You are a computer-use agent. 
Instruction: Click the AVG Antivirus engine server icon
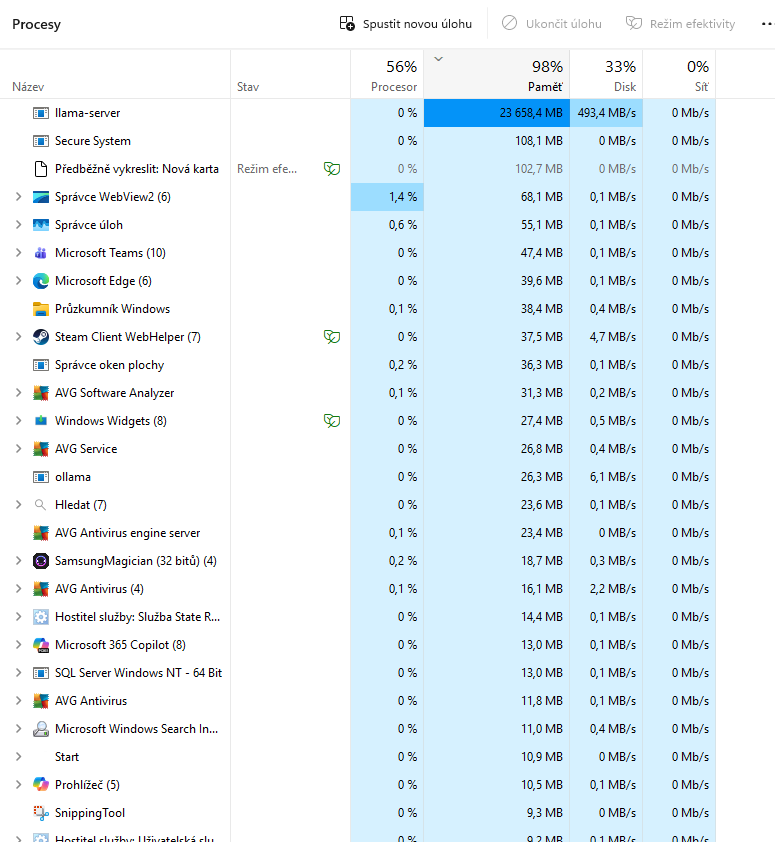click(41, 533)
